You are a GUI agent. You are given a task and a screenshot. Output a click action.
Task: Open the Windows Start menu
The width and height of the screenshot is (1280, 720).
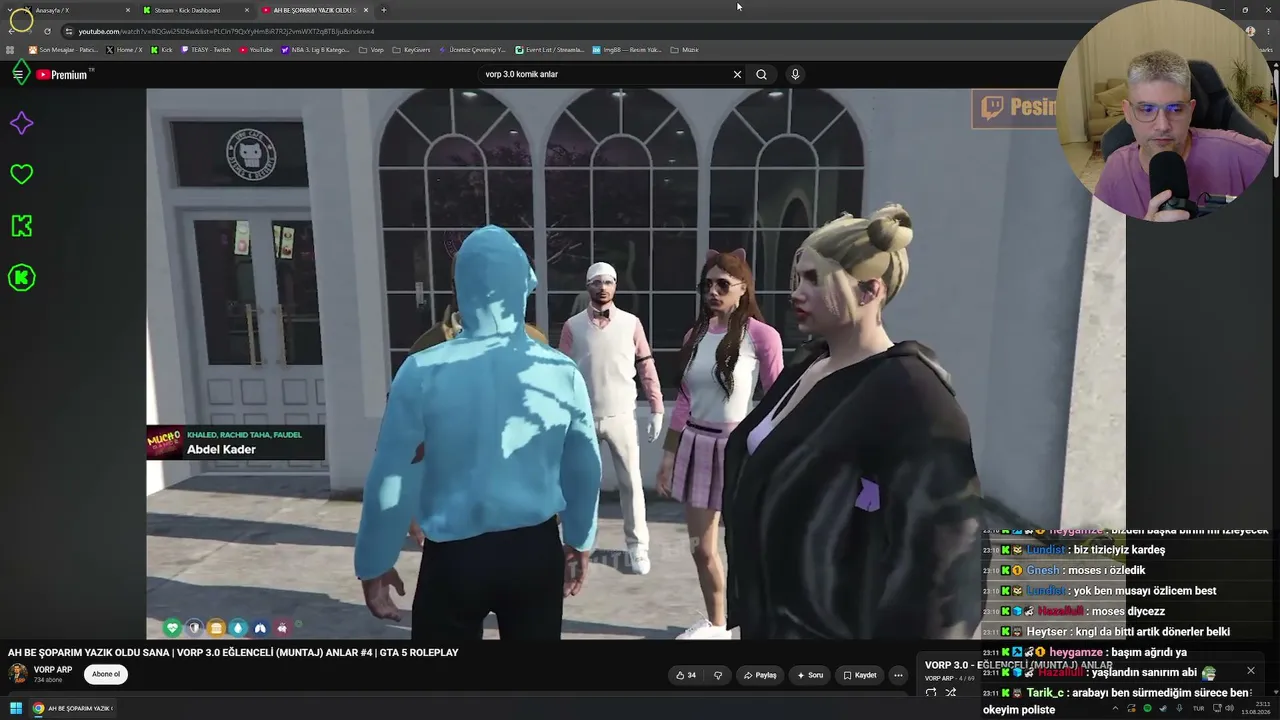[x=16, y=708]
